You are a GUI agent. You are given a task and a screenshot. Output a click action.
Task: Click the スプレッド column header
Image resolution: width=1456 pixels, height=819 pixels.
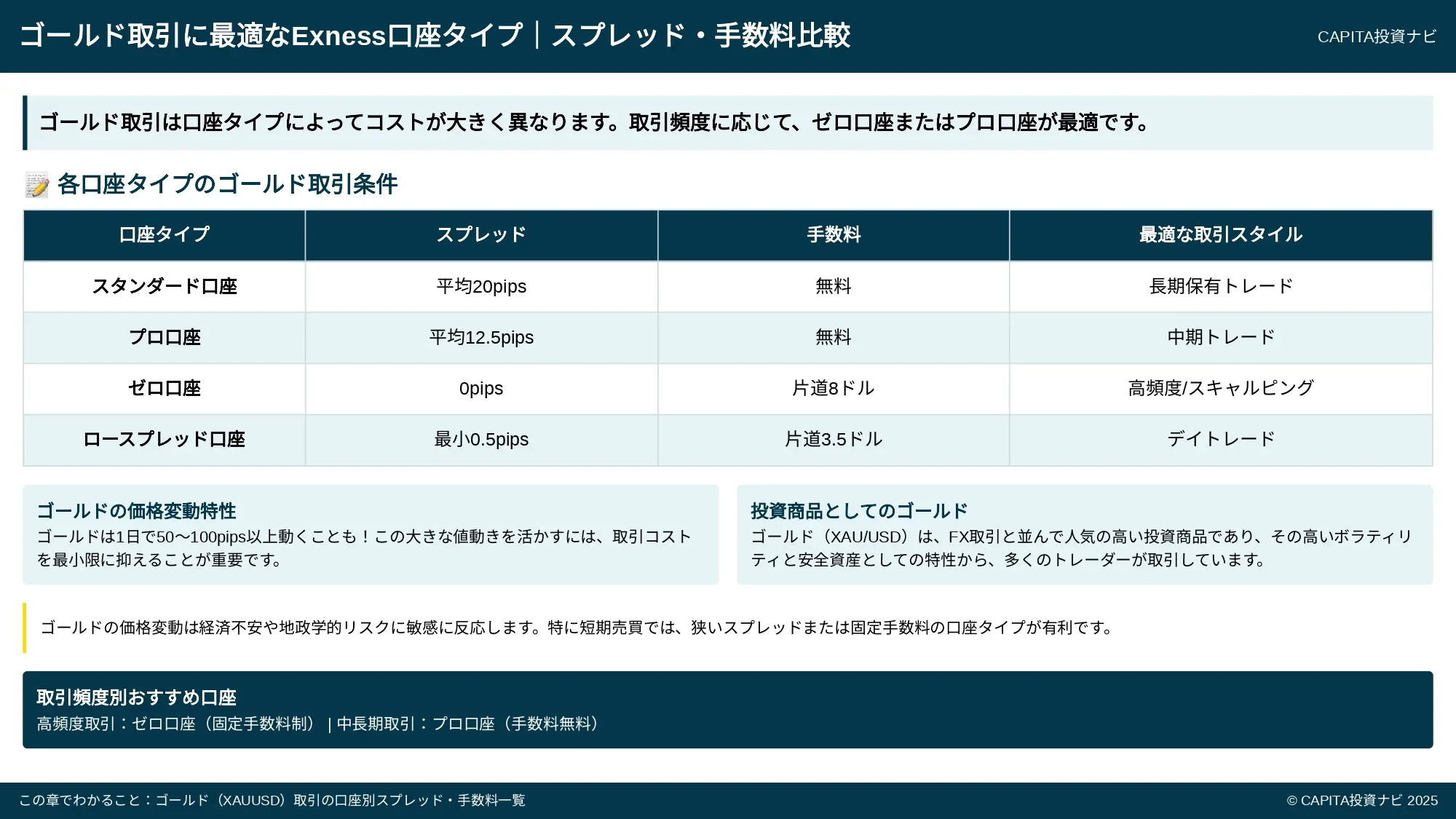[481, 235]
